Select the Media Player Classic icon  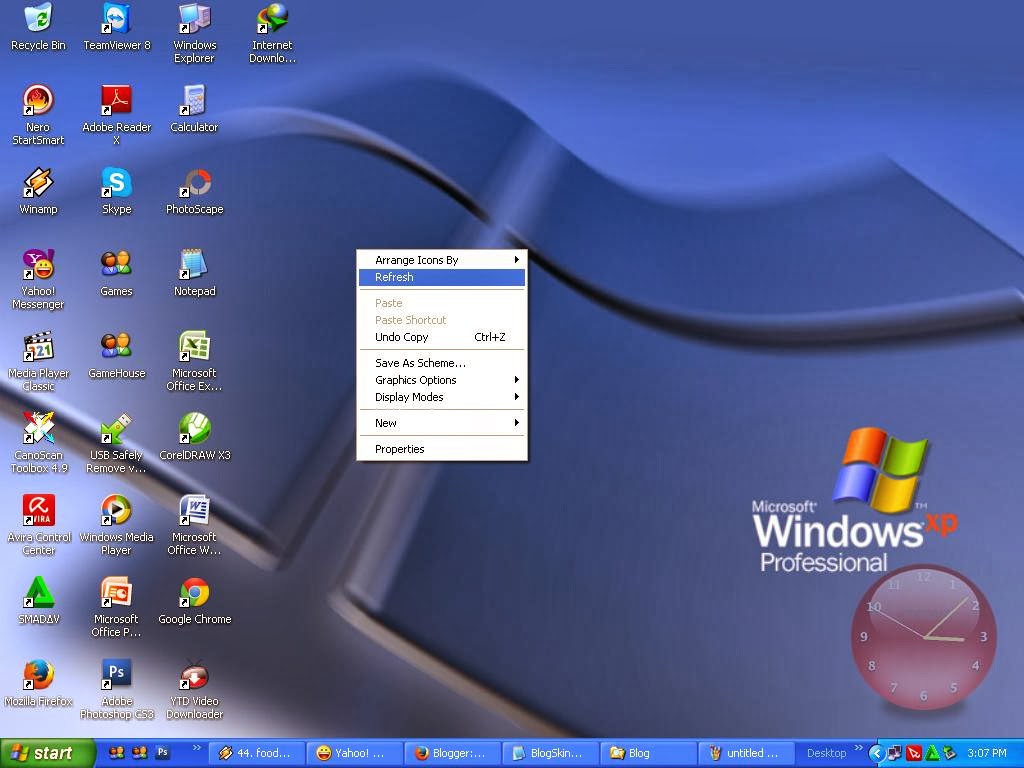coord(38,361)
